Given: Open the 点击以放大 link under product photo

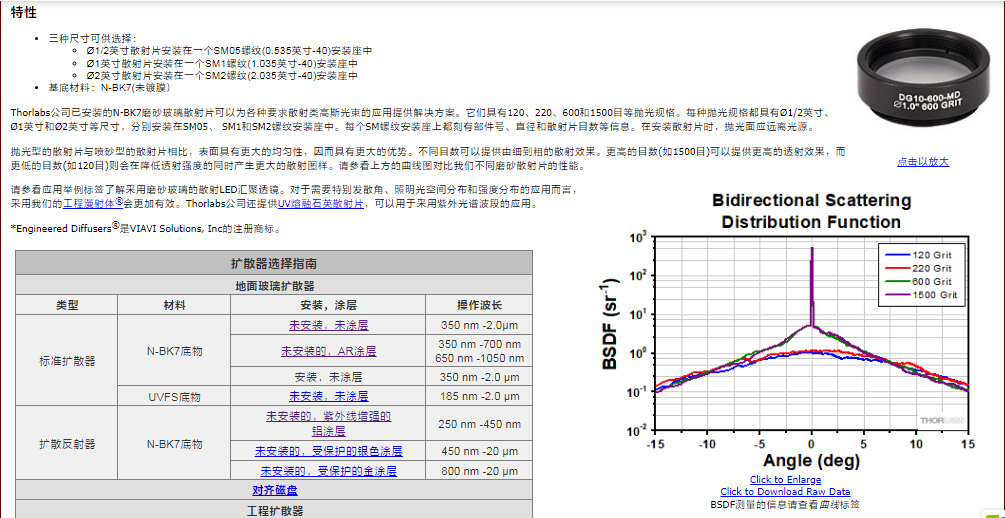Looking at the screenshot, I should [x=922, y=161].
